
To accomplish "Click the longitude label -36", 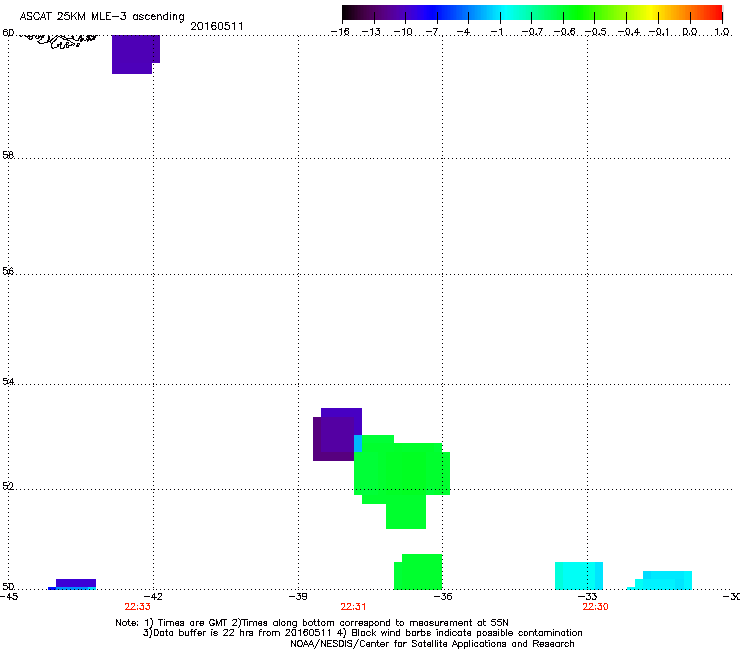I will coord(443,597).
